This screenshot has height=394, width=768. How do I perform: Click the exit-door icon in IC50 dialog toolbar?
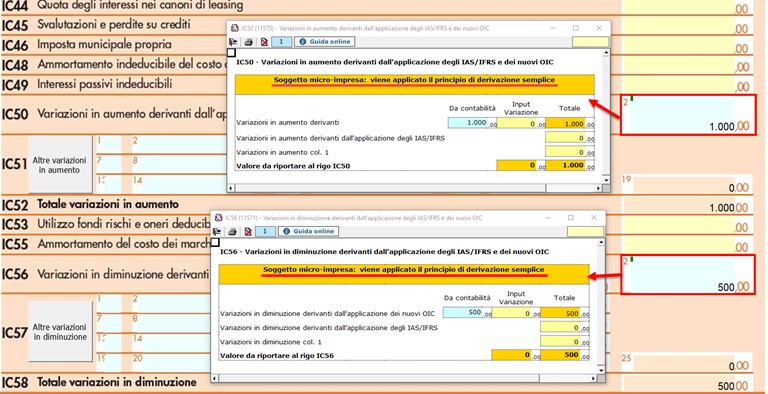pyautogui.click(x=233, y=42)
